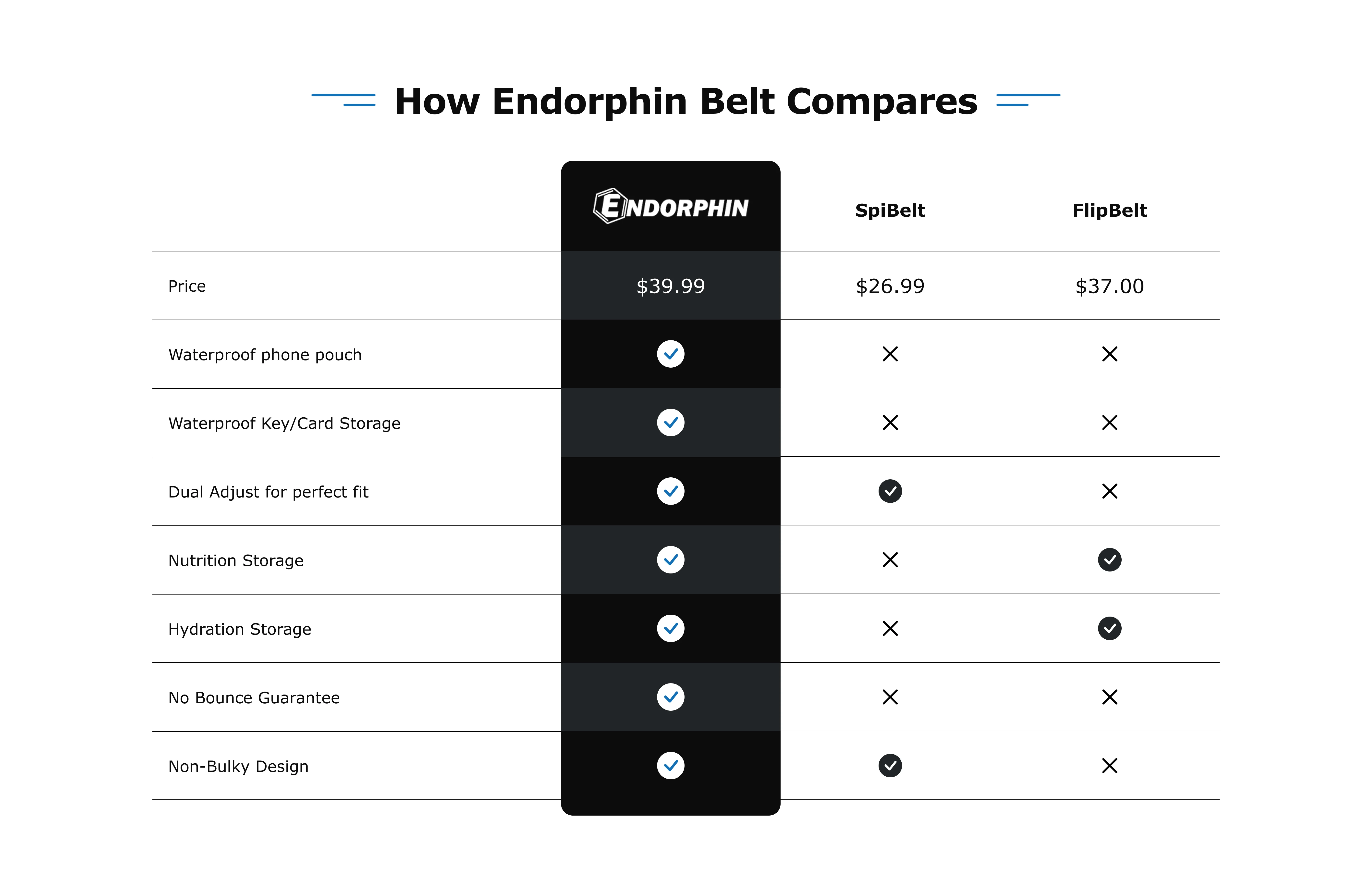Click the SpiBelt $26.99 price
Screen dimensions: 1372x894
[x=890, y=286]
